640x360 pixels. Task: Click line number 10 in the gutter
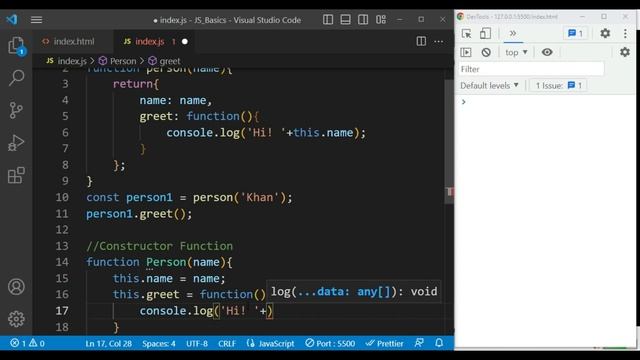pos(62,197)
